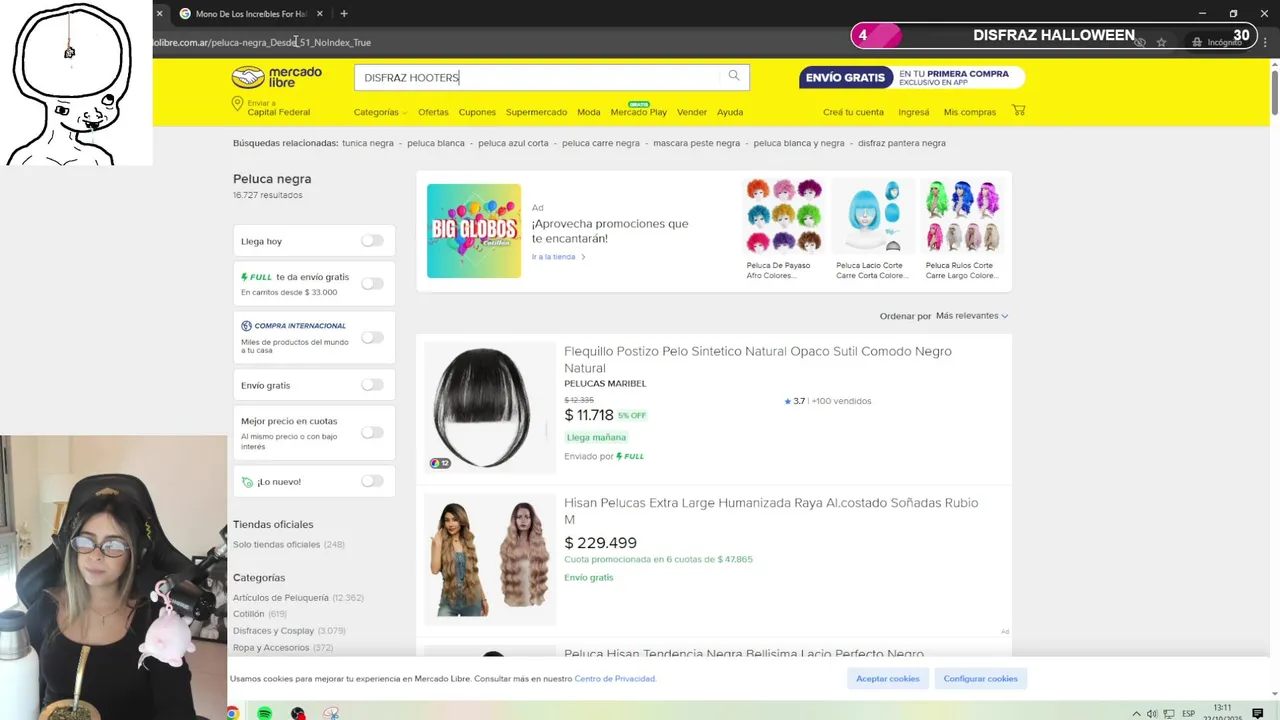Open Vender in the navigation

tap(692, 112)
